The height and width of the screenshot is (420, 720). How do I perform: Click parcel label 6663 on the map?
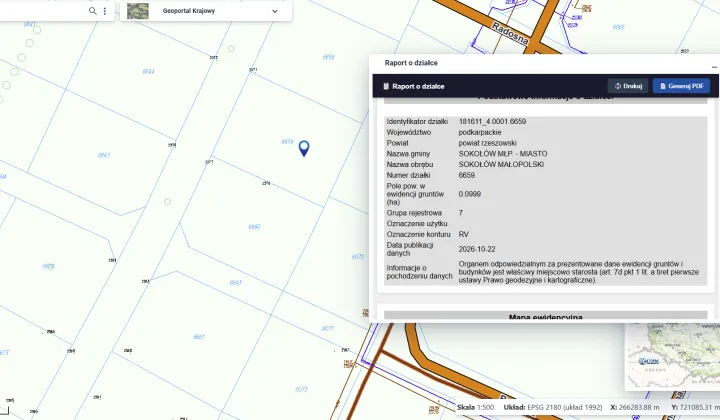[235, 283]
